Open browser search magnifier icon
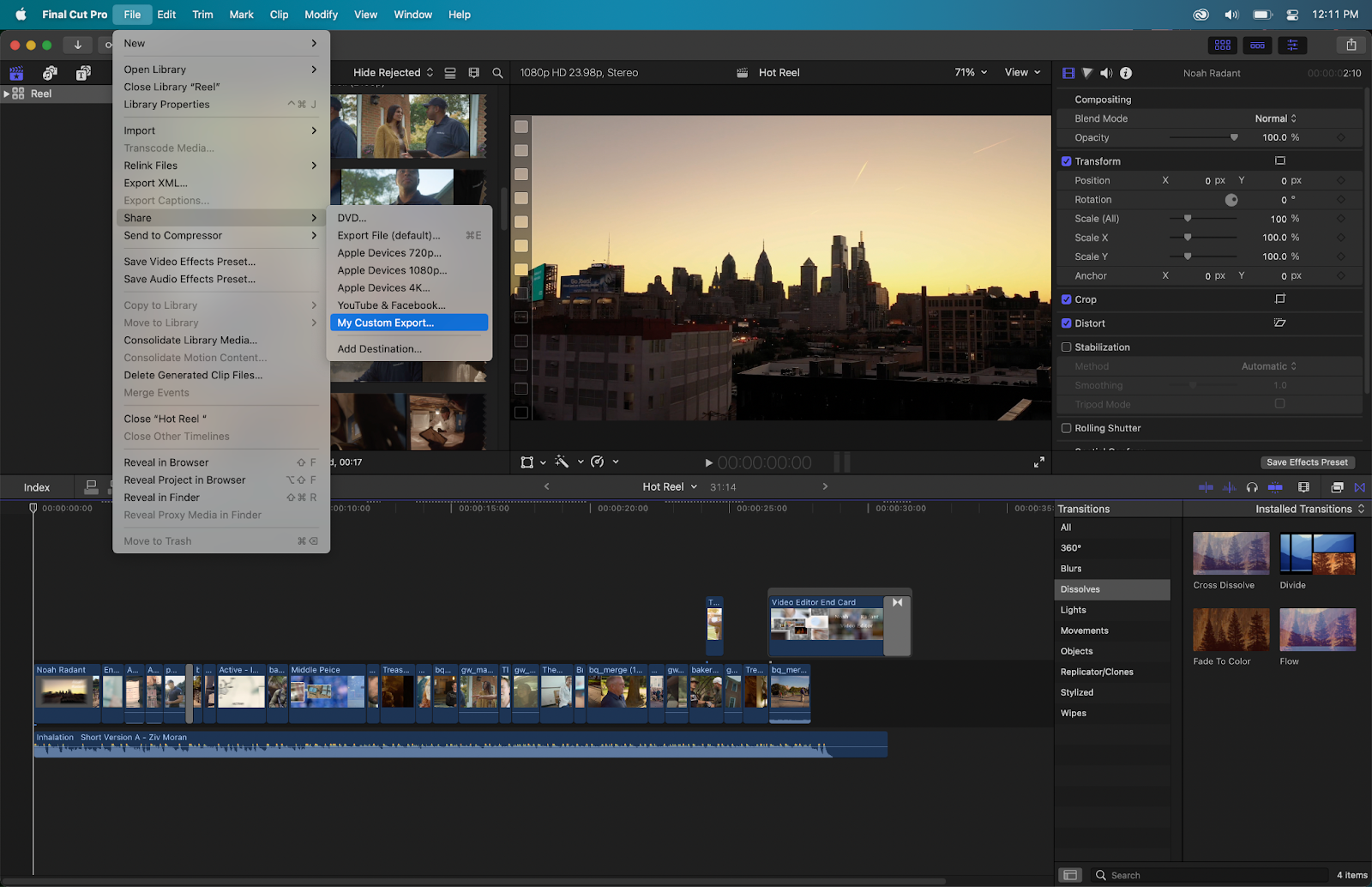This screenshot has width=1372, height=887. pos(497,73)
